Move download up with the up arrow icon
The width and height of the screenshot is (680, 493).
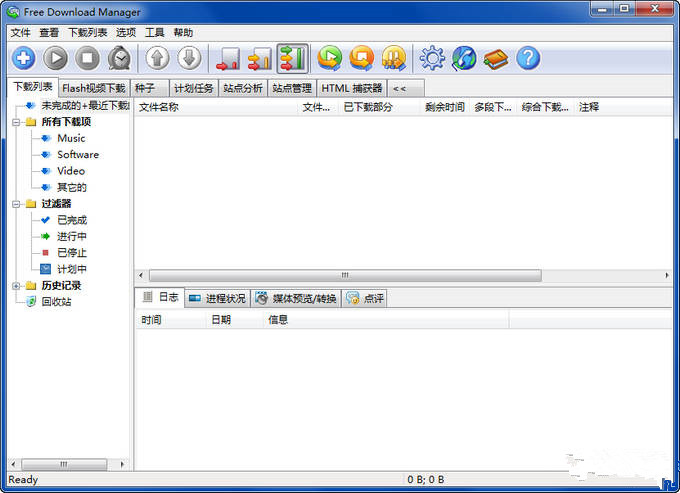[157, 58]
